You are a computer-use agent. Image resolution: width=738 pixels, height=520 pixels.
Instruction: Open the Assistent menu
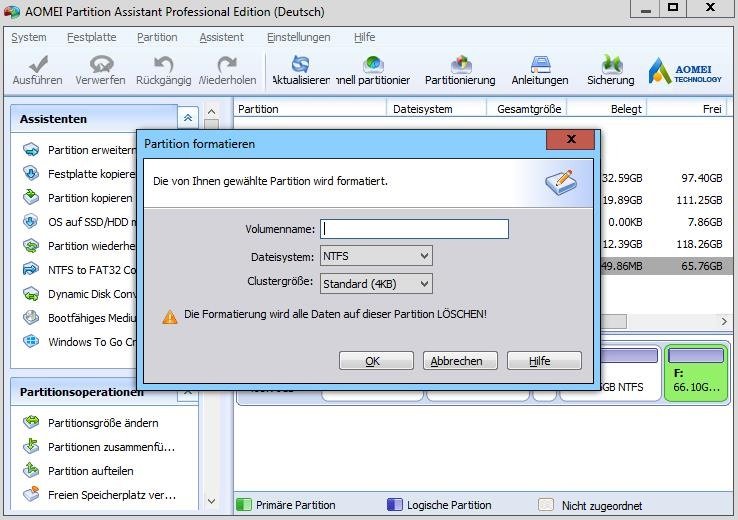click(x=222, y=37)
